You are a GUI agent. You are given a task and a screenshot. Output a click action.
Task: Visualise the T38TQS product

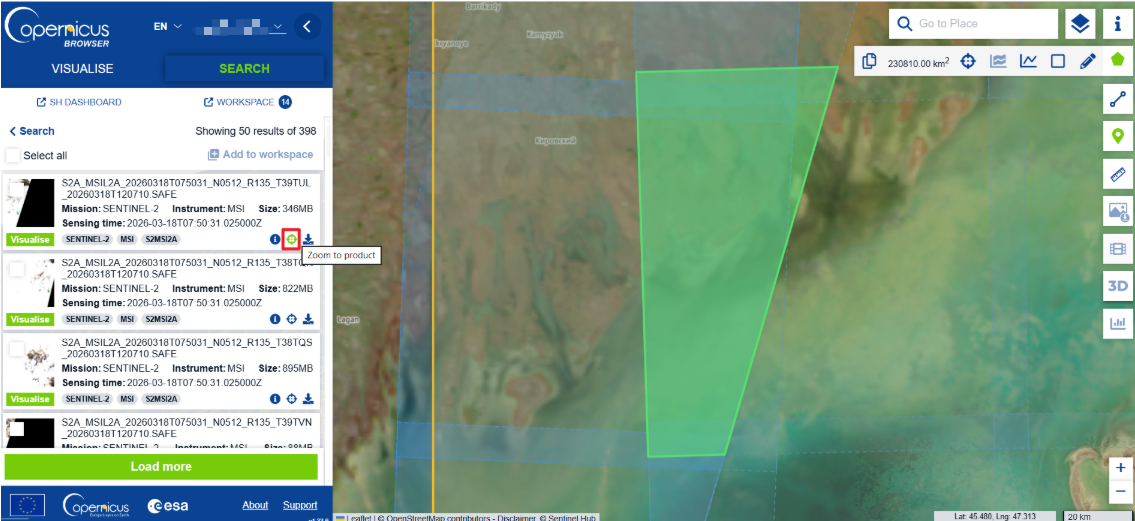tap(30, 399)
